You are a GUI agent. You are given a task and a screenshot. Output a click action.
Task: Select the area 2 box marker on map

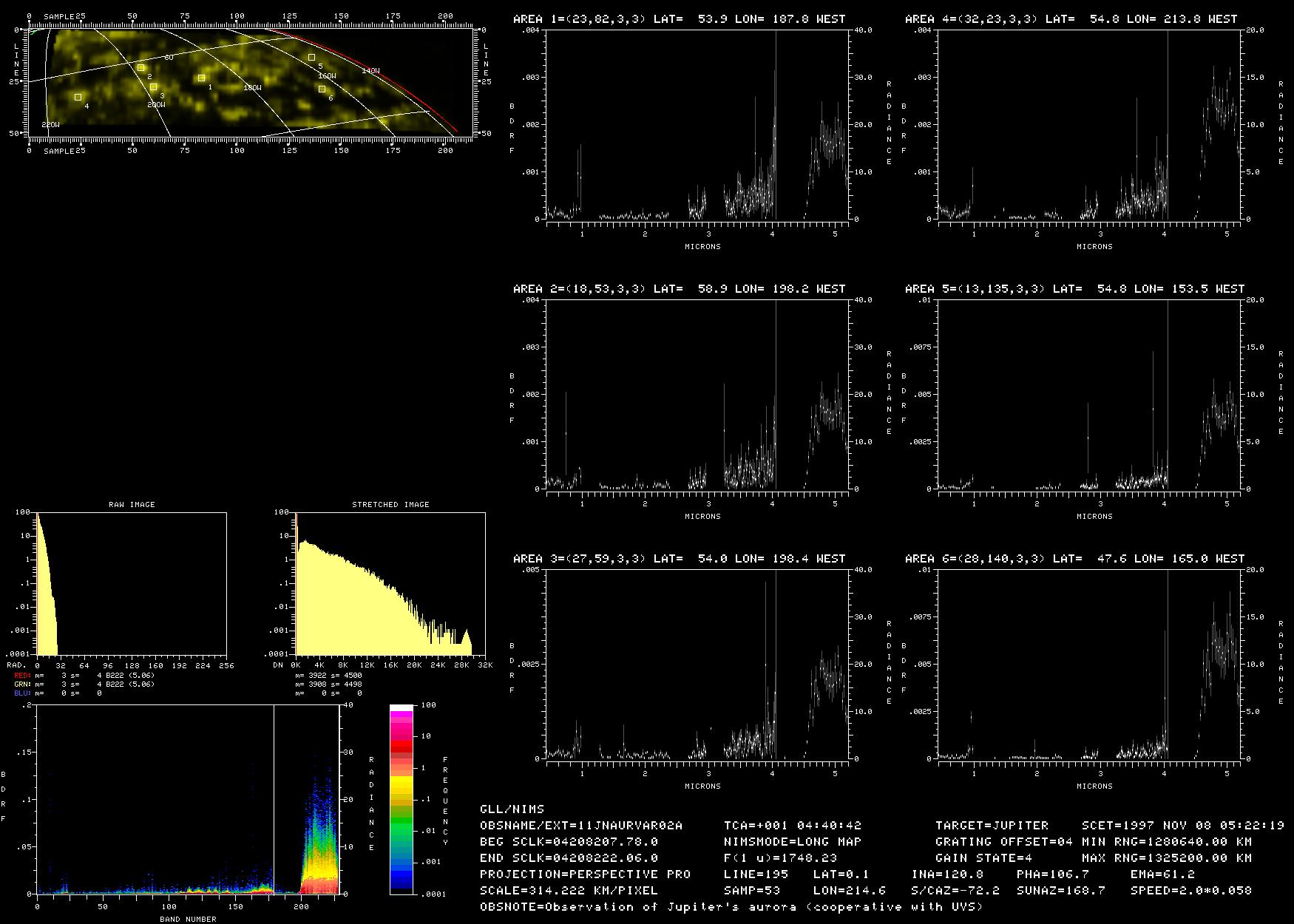pos(140,67)
